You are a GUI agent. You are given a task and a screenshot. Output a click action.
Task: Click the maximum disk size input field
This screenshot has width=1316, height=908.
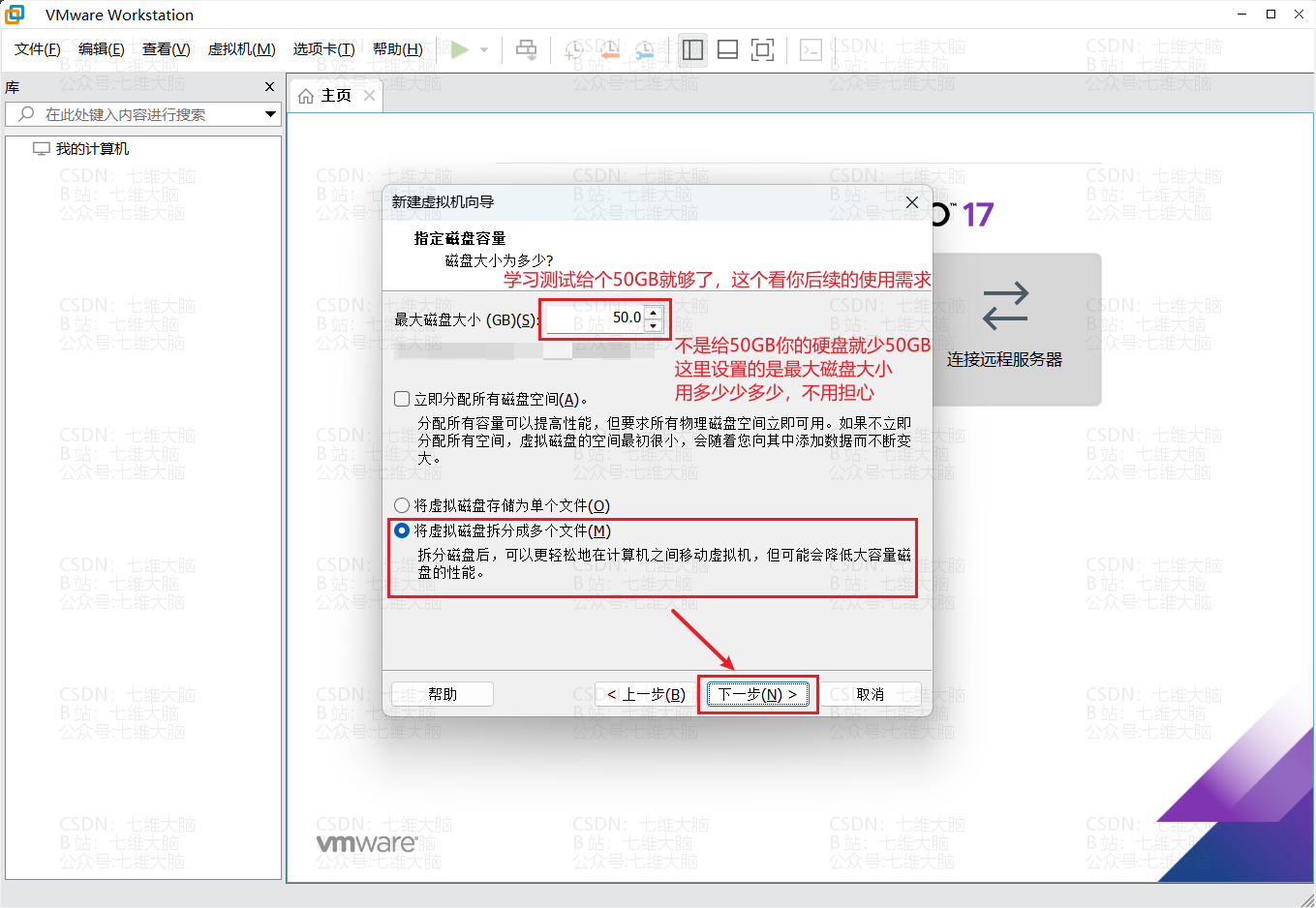(x=596, y=318)
